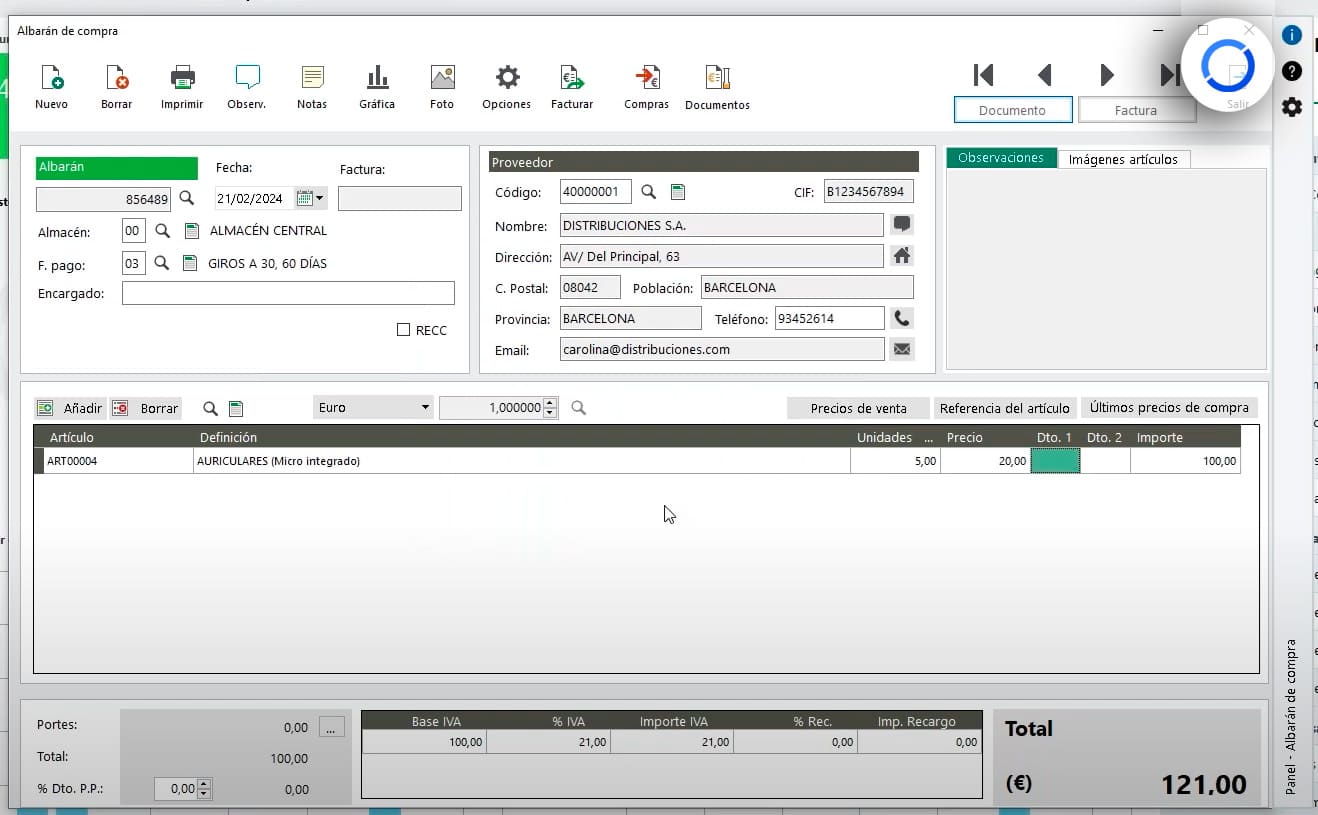Open the Notas notes tool
Viewport: 1318px width, 815px height.
(x=311, y=85)
